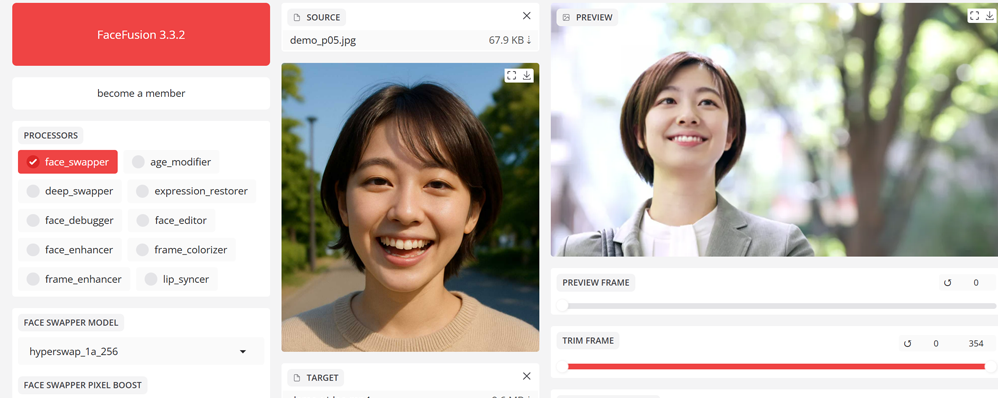The width and height of the screenshot is (998, 398).
Task: Download the source image
Action: [x=527, y=76]
